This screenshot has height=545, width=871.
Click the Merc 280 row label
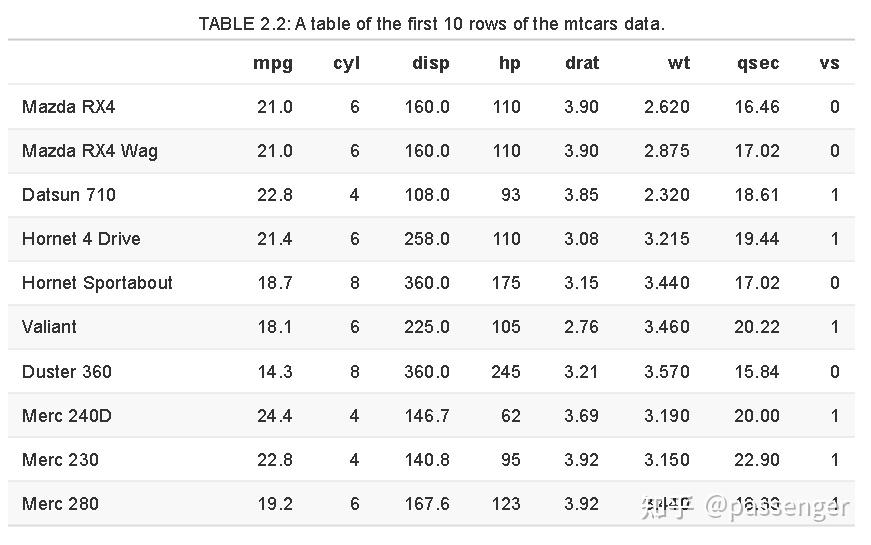point(60,504)
